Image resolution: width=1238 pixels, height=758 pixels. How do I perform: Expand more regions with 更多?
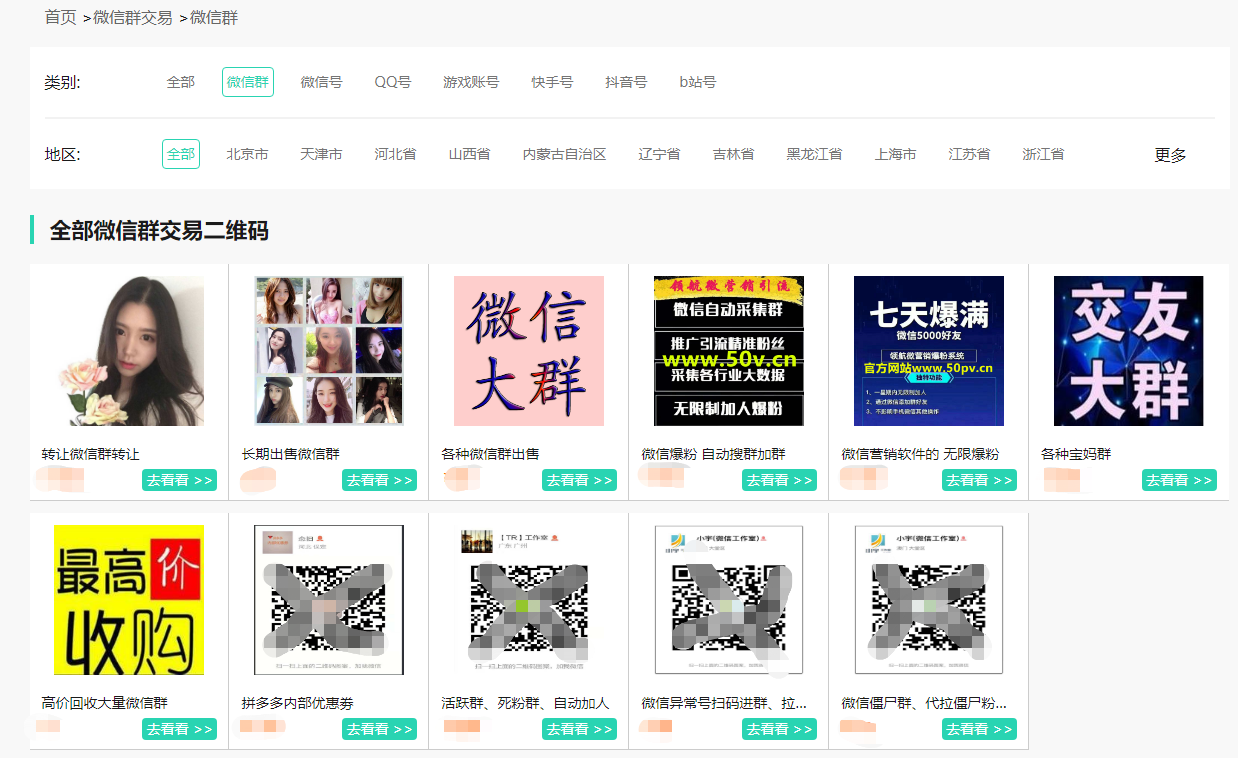pyautogui.click(x=1170, y=155)
